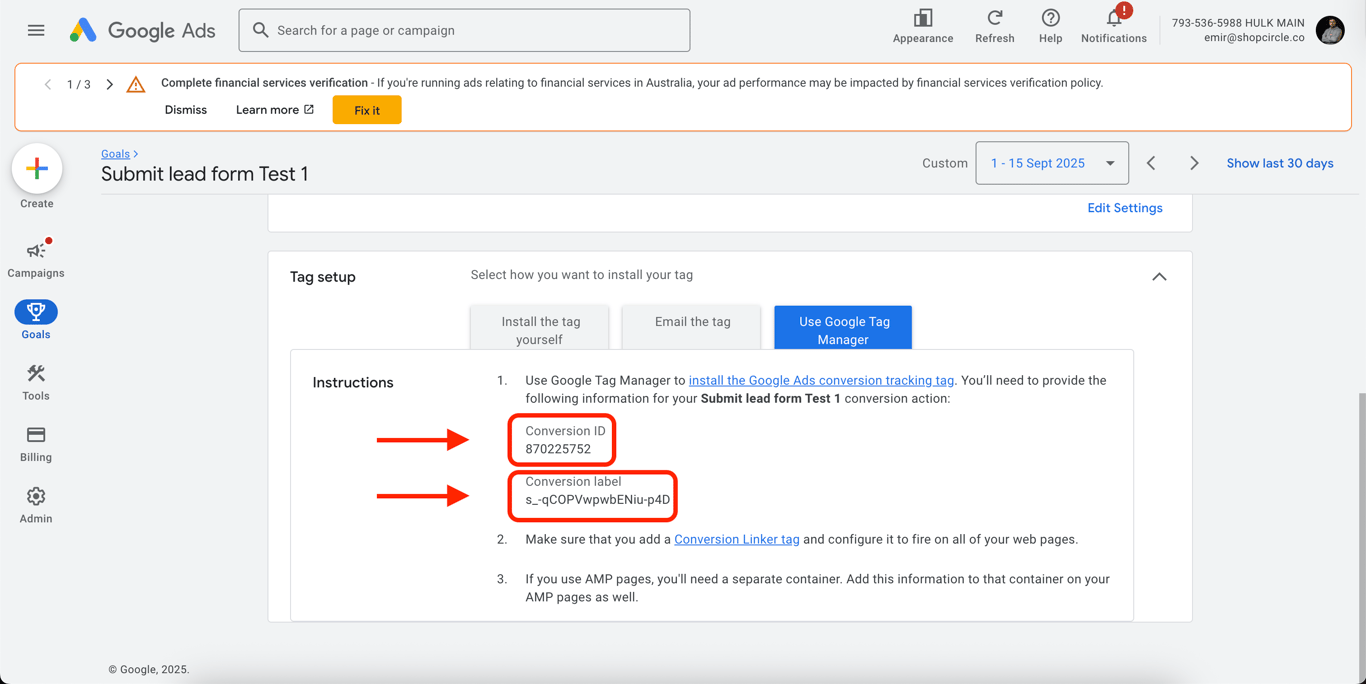Click the Create plus button

(x=37, y=168)
